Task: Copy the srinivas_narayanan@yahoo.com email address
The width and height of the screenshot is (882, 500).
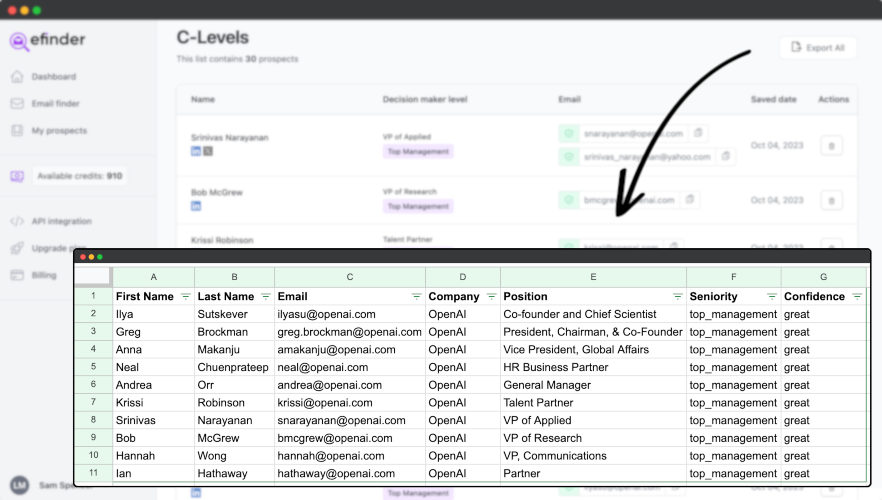Action: click(x=726, y=156)
